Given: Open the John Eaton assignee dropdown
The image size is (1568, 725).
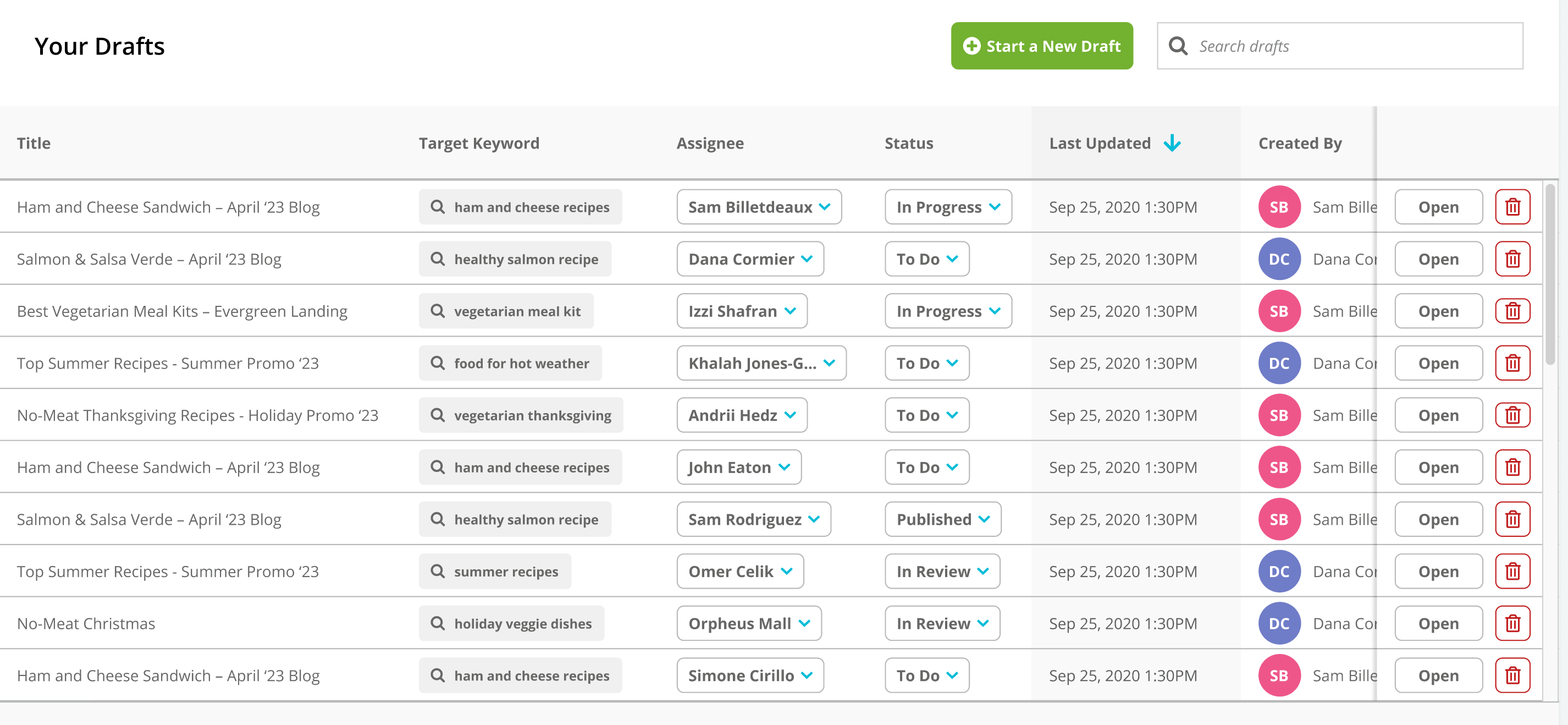Looking at the screenshot, I should (739, 468).
